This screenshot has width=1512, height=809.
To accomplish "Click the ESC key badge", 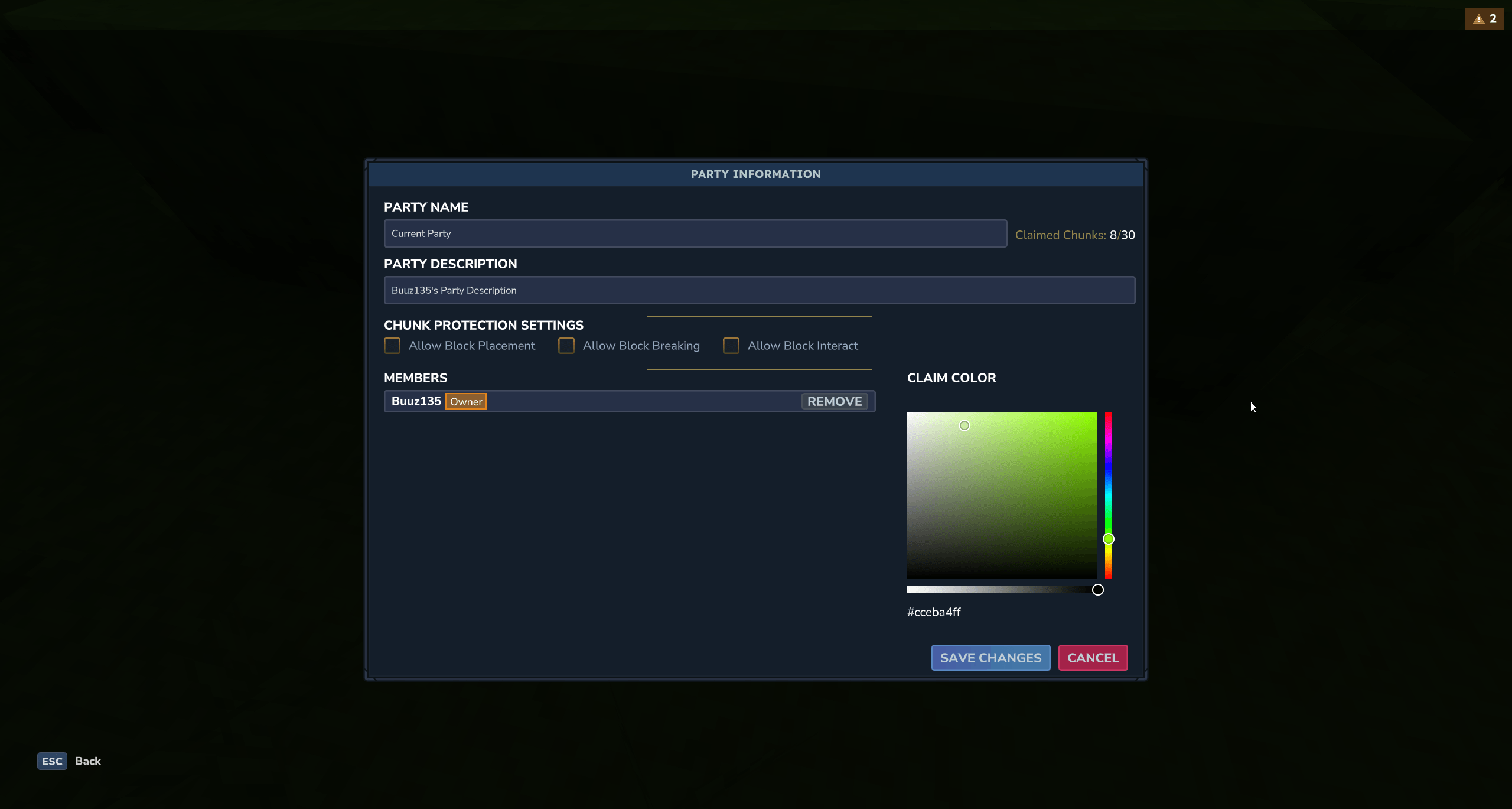I will 52,761.
